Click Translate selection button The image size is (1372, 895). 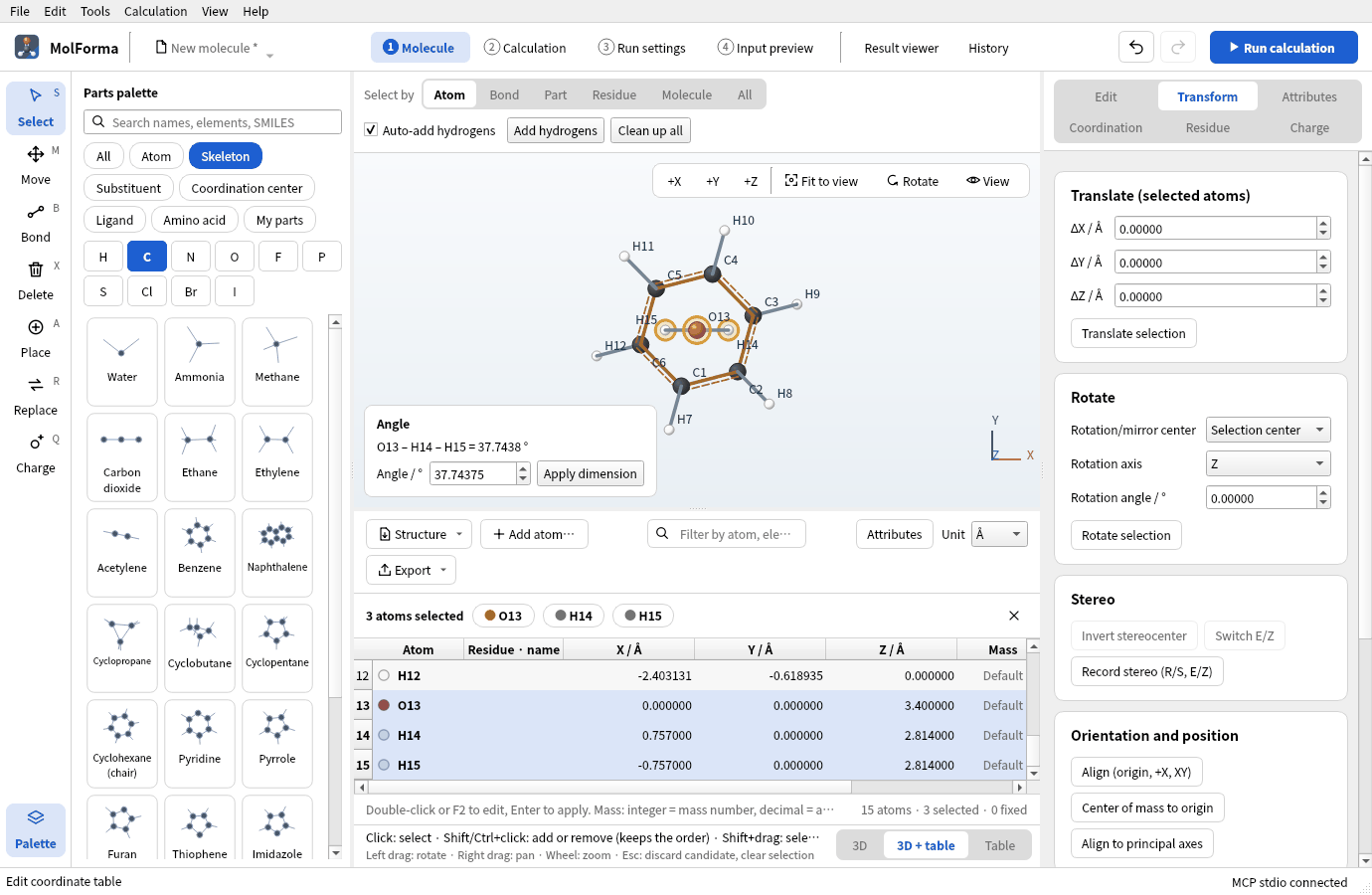(1133, 333)
